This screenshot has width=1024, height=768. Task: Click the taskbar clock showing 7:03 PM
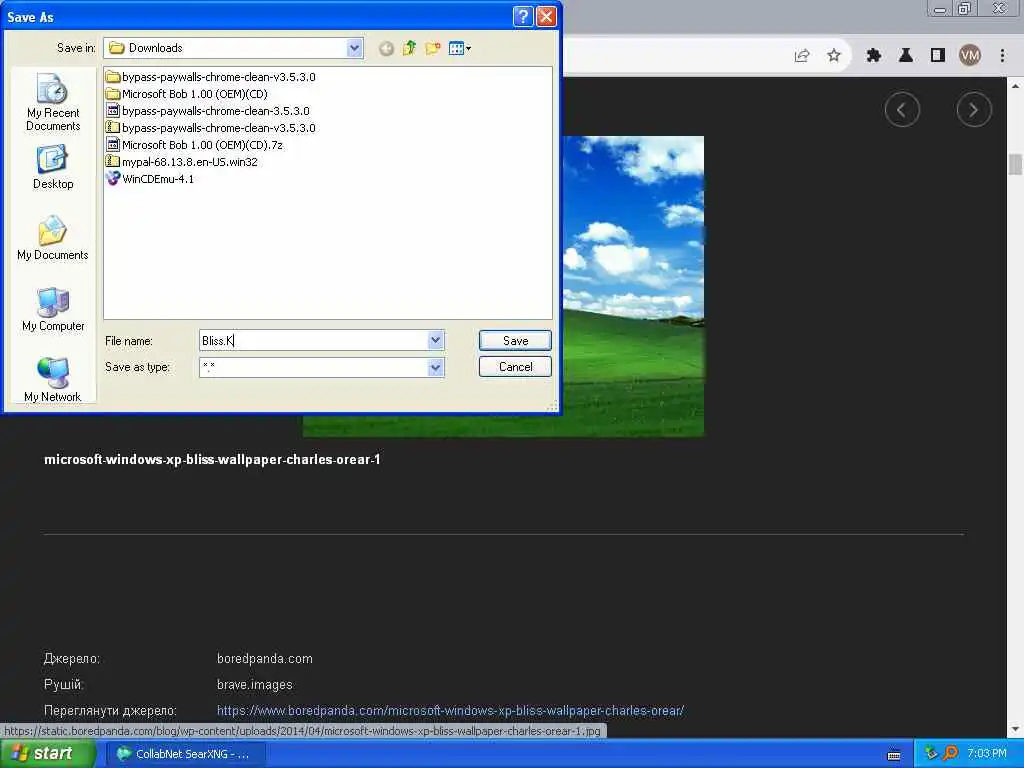987,754
